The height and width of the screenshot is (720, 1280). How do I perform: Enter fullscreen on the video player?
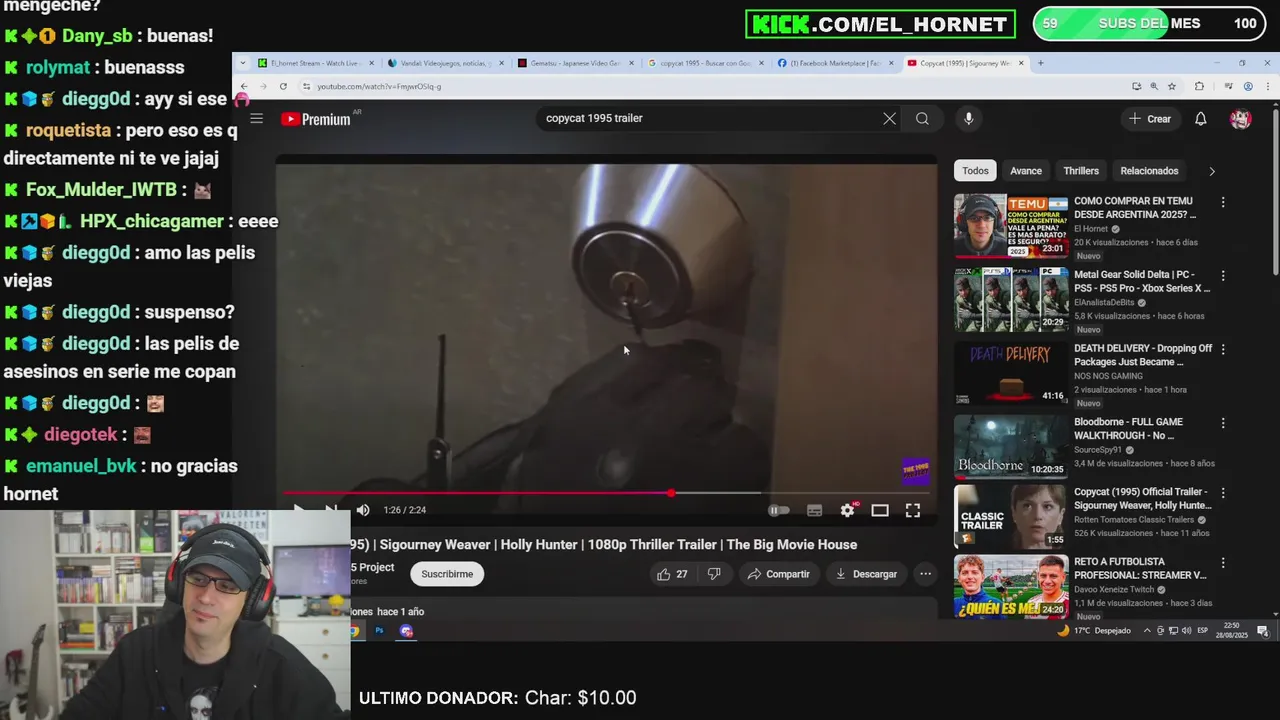(x=913, y=510)
